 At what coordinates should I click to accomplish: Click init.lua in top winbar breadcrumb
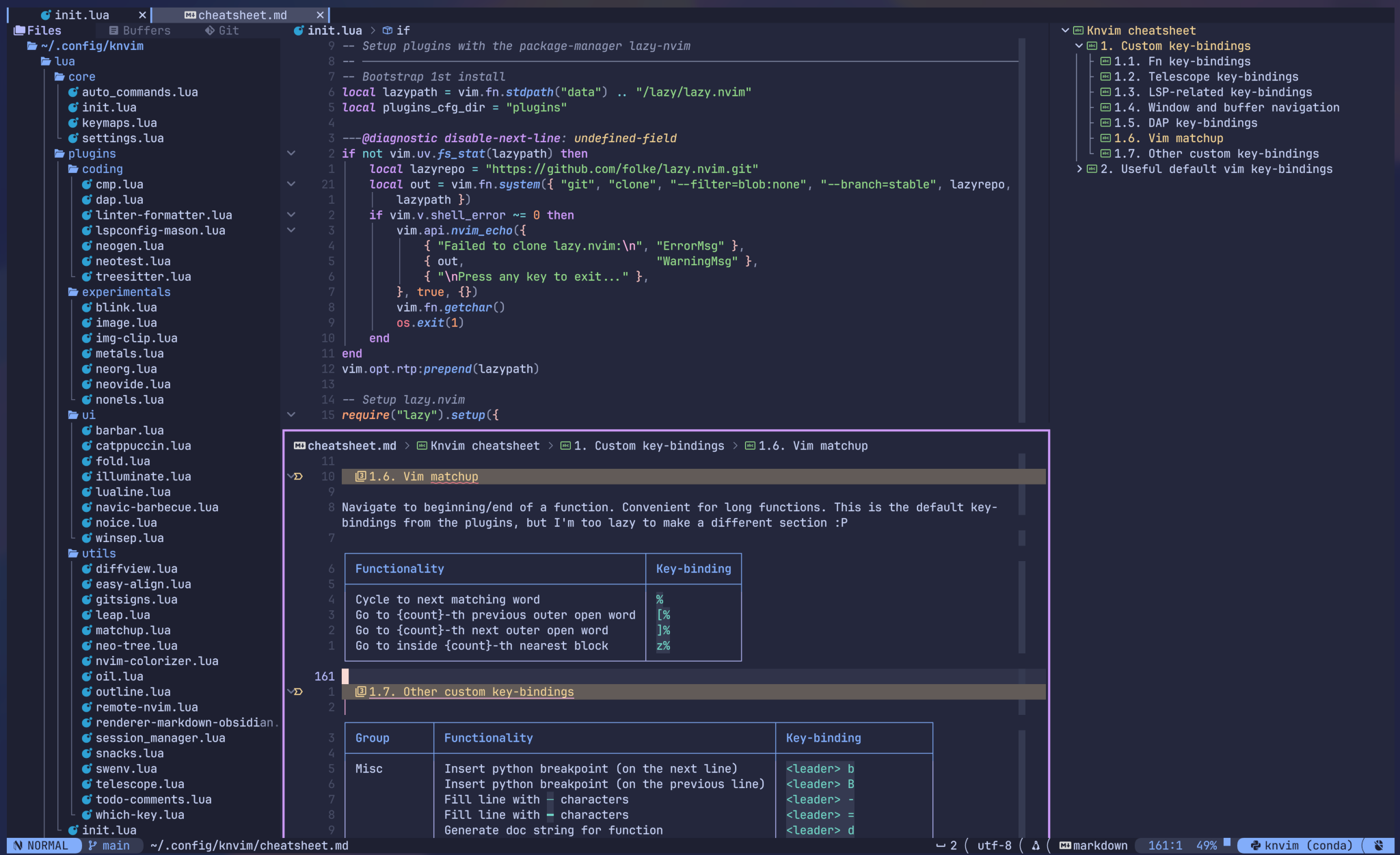334,30
